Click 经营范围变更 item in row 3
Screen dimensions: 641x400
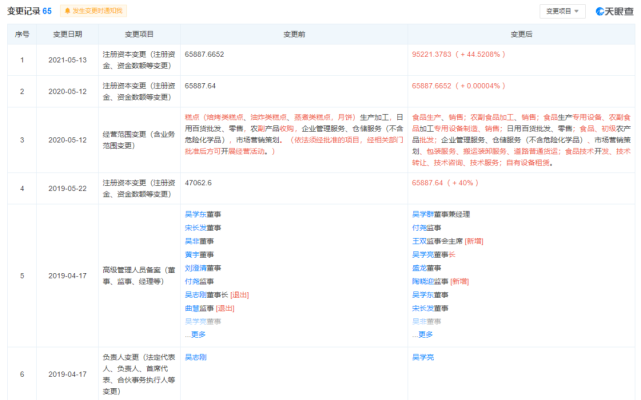pyautogui.click(x=139, y=140)
